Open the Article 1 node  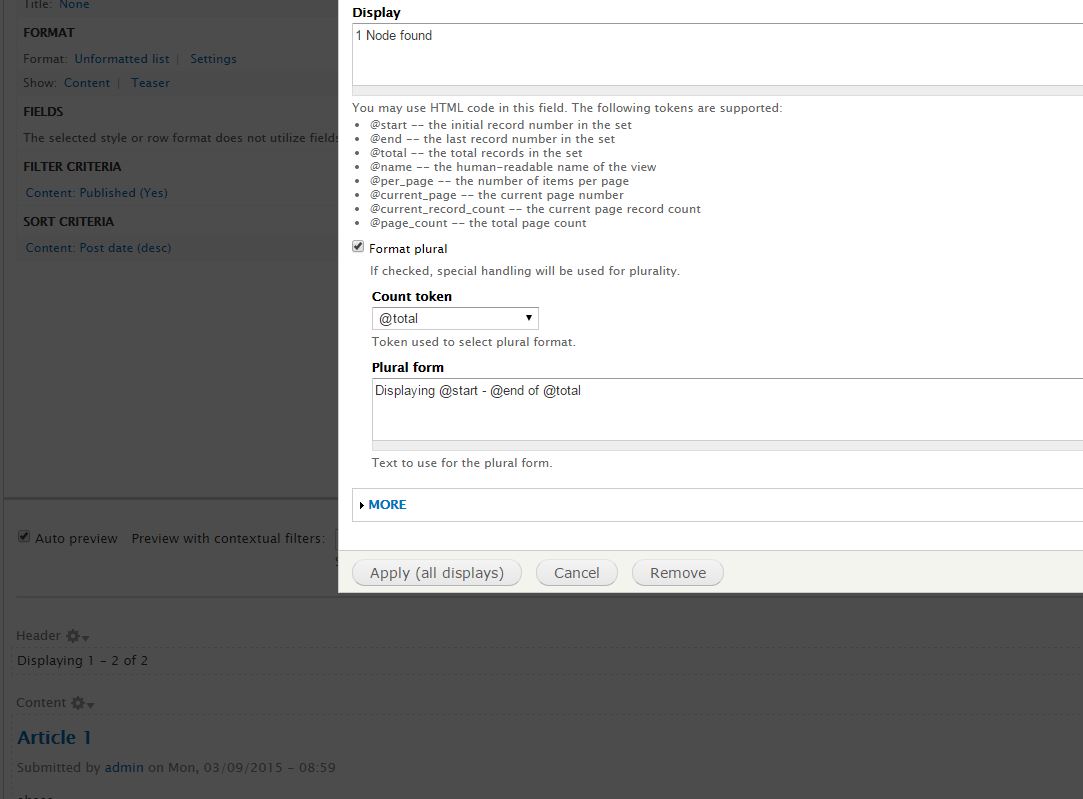(x=54, y=737)
